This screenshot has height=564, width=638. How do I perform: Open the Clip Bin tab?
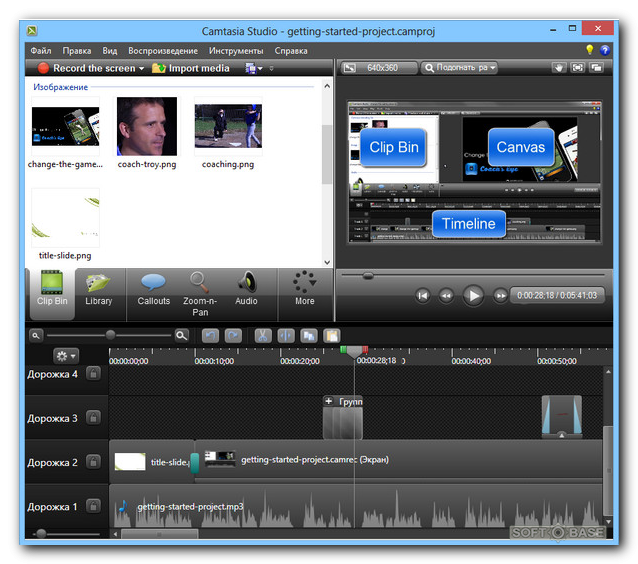pyautogui.click(x=52, y=293)
